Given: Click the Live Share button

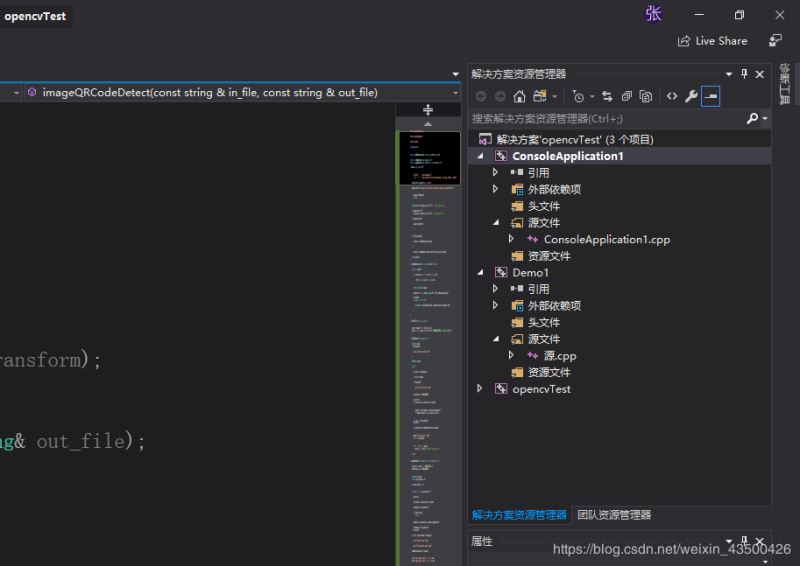Looking at the screenshot, I should tap(712, 41).
